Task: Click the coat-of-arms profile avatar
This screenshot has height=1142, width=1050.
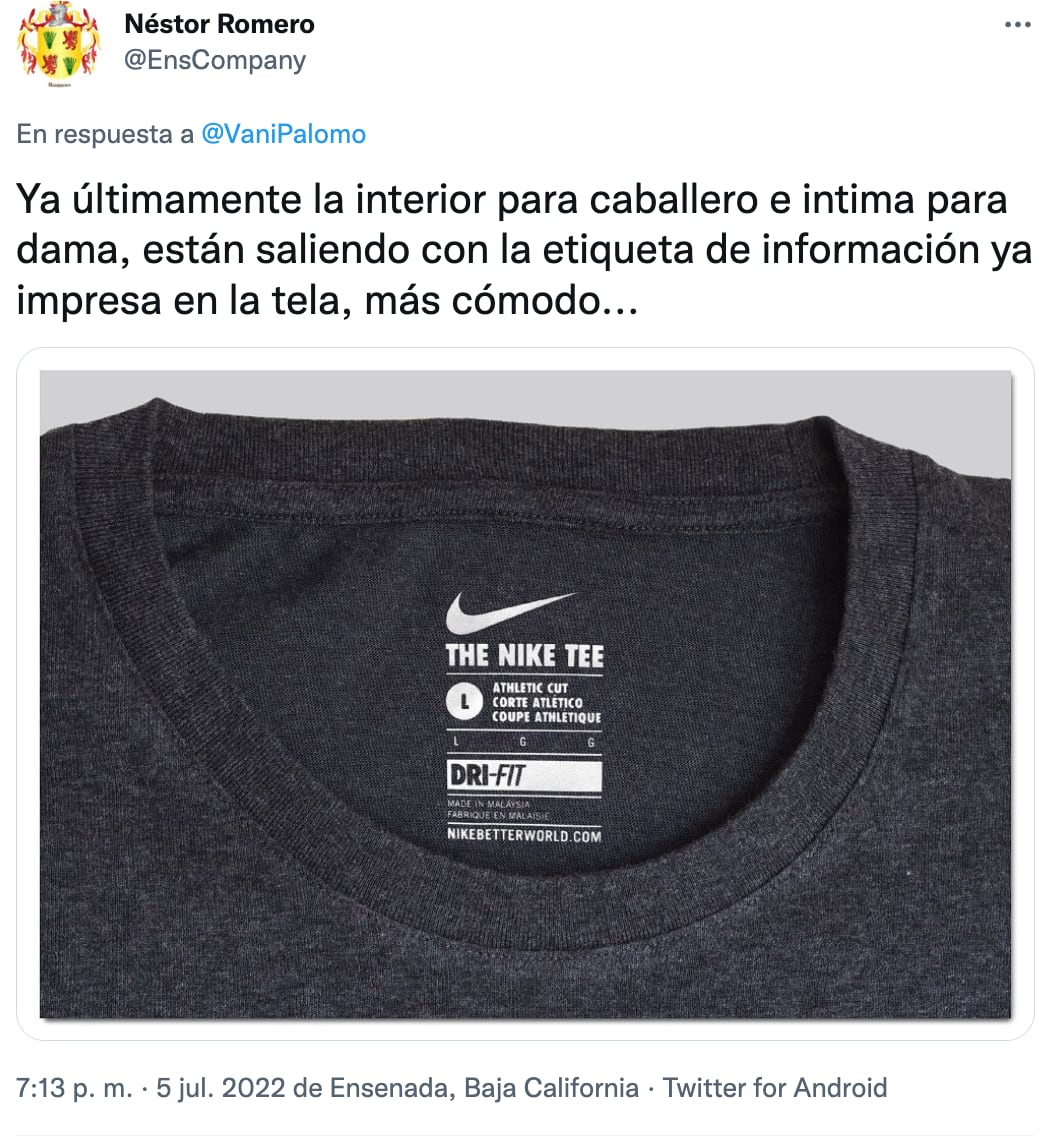Action: click(x=58, y=44)
